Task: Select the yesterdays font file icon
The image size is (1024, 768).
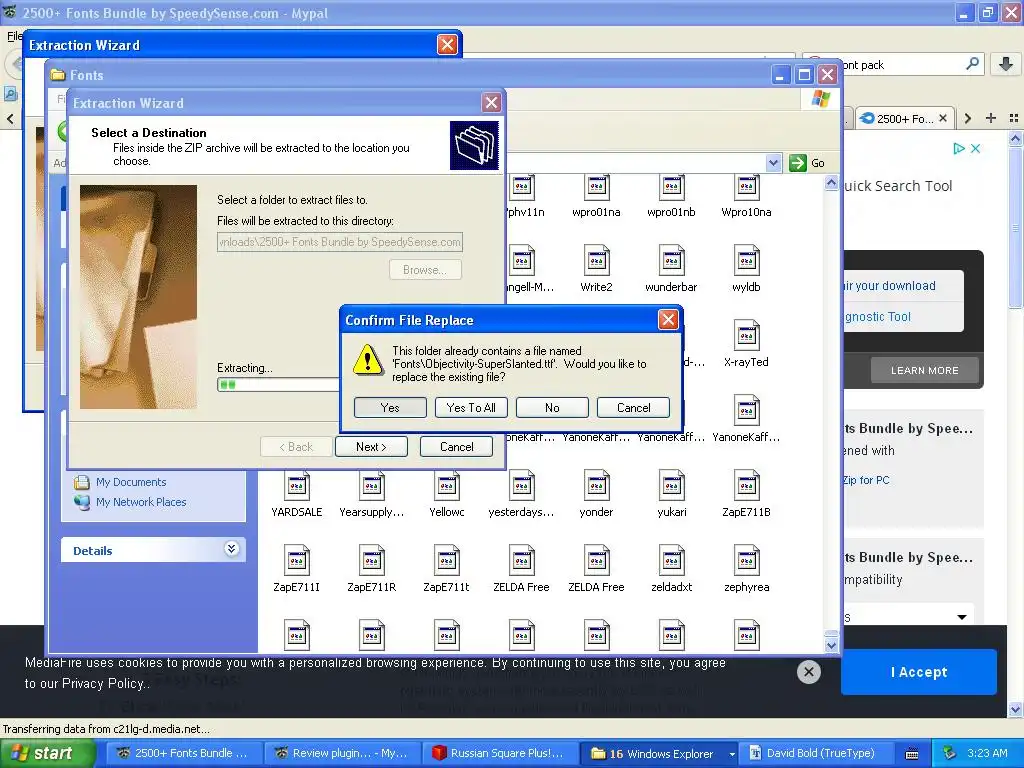Action: (x=521, y=485)
